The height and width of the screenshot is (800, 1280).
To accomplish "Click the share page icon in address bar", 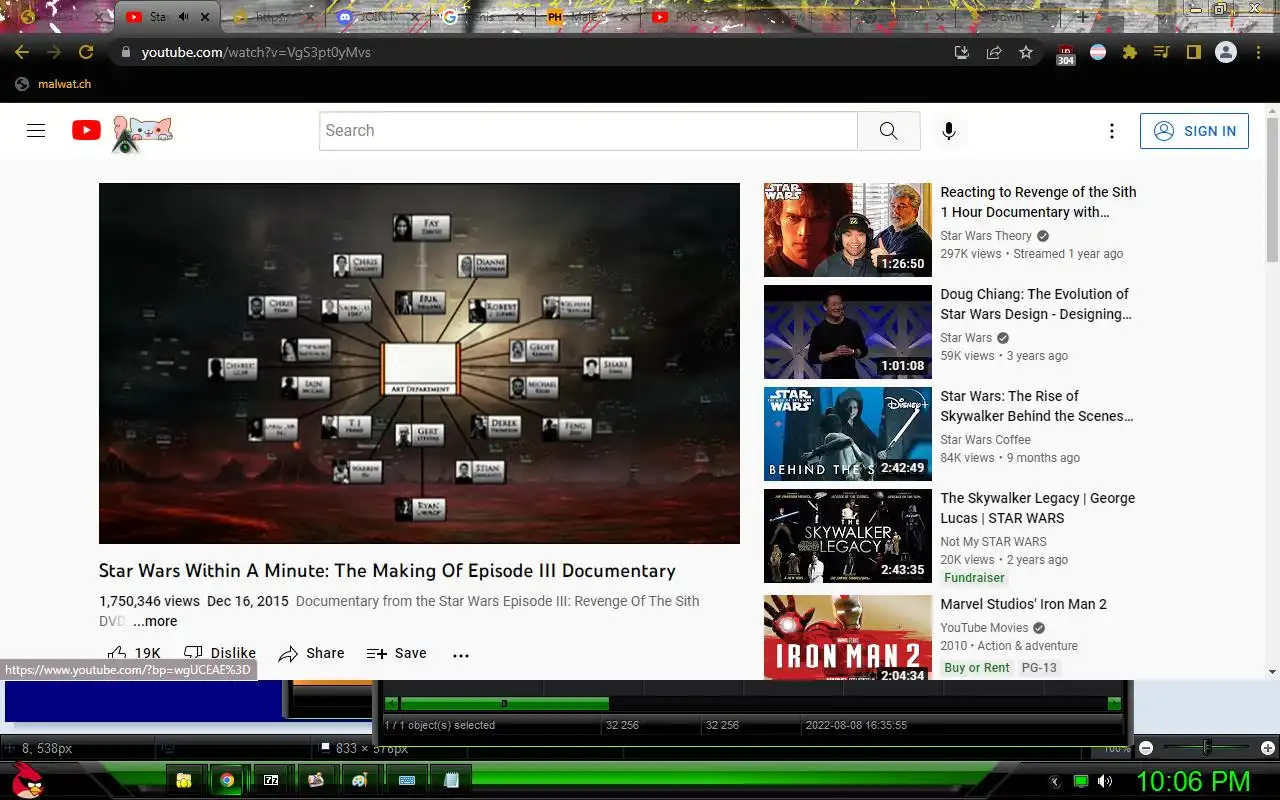I will [994, 52].
